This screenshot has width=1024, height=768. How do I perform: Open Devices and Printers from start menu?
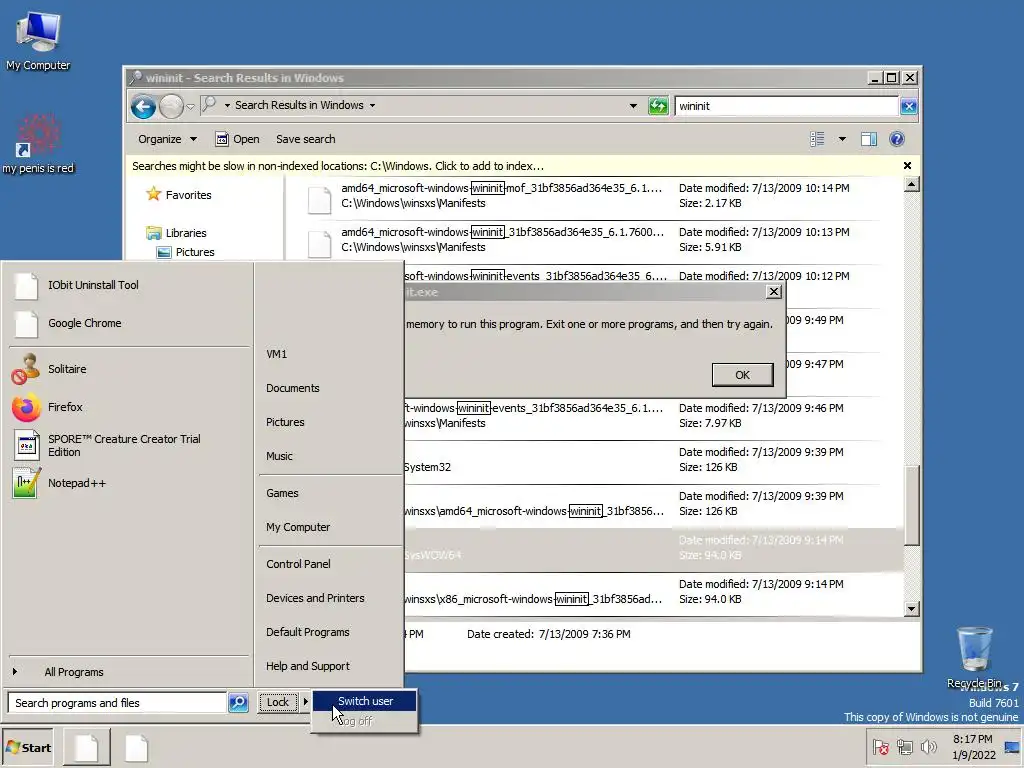(315, 598)
